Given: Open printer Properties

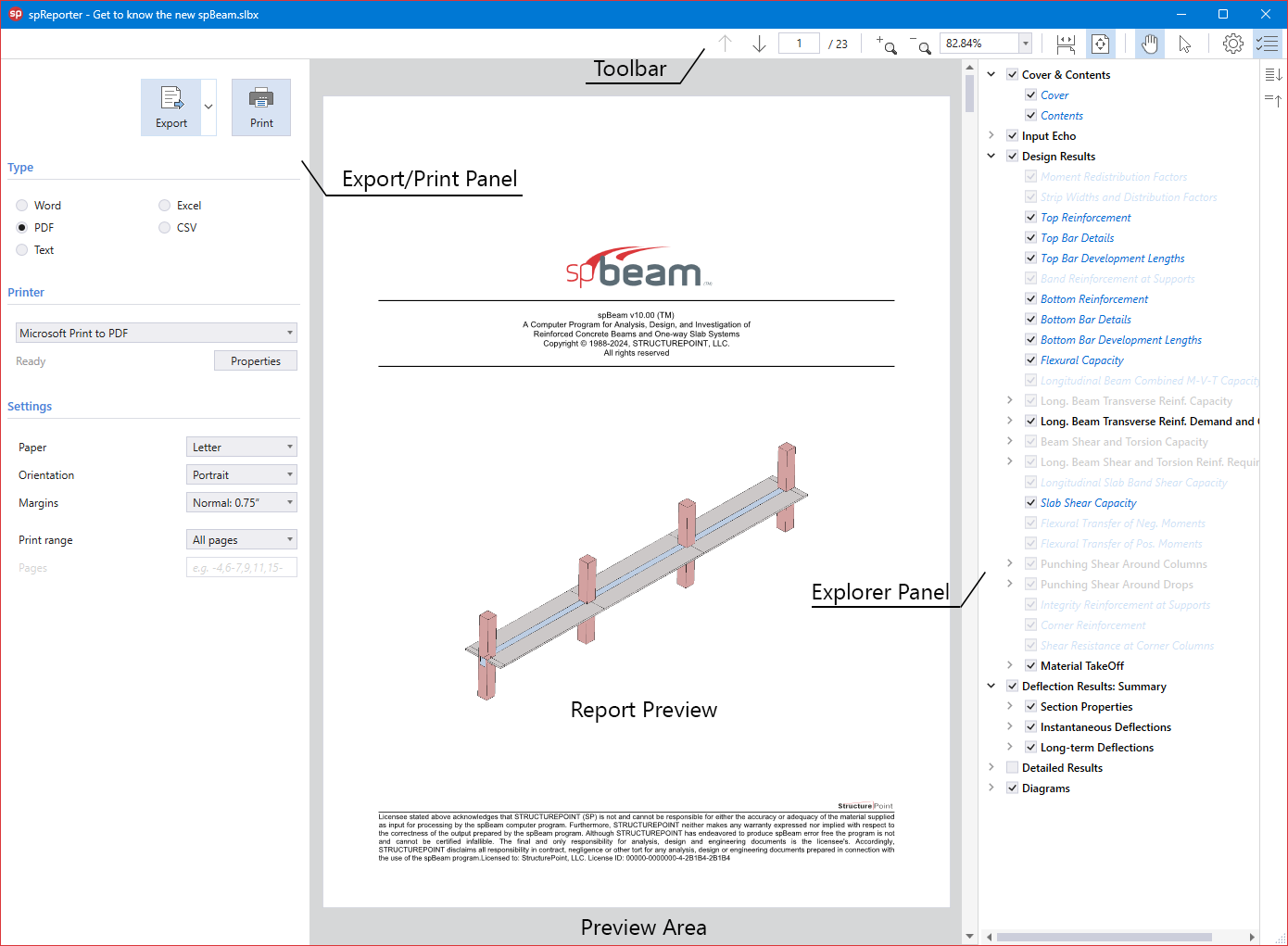Looking at the screenshot, I should [x=256, y=361].
